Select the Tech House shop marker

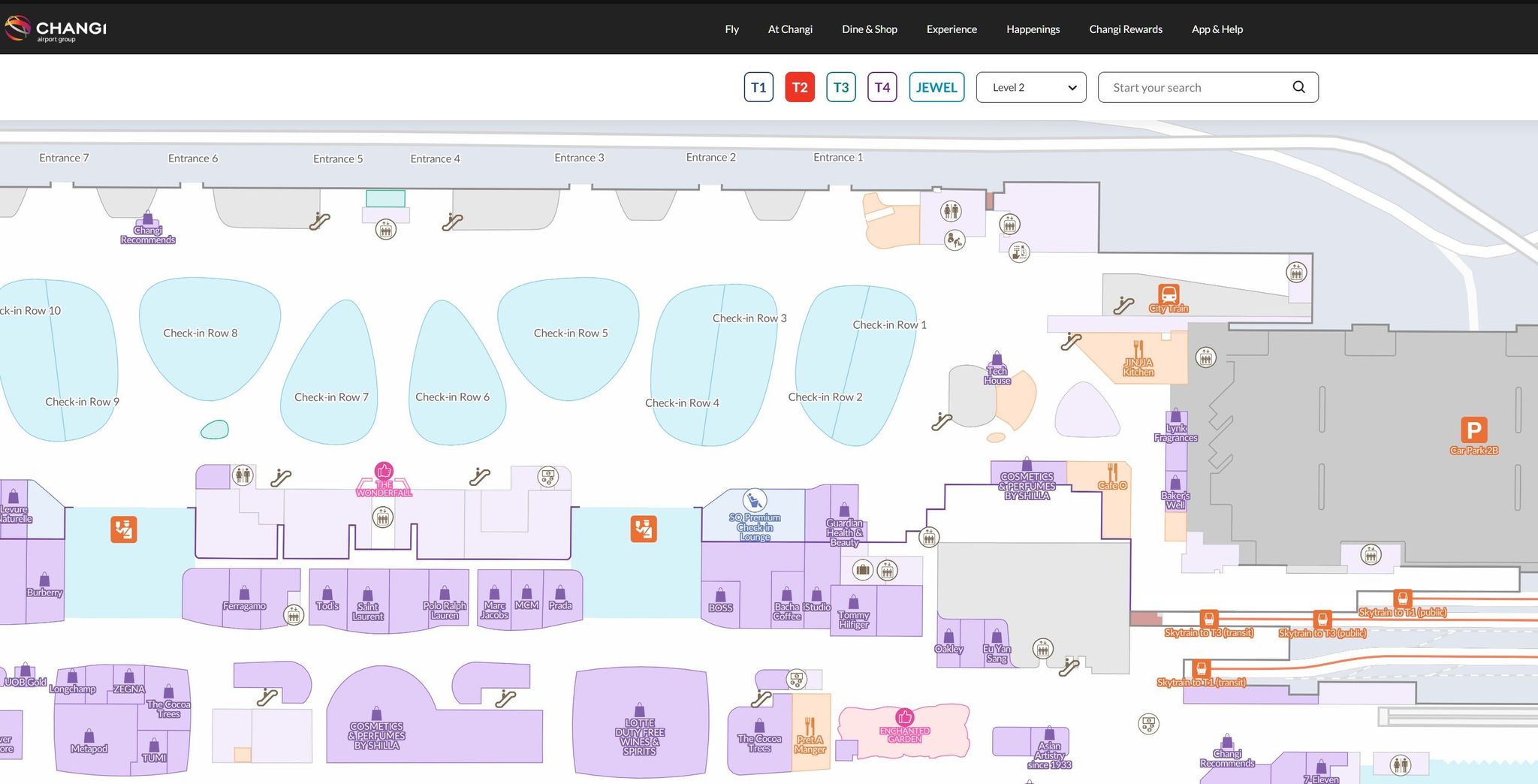click(997, 358)
